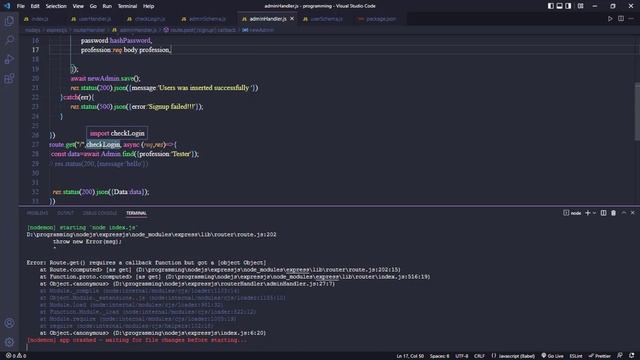
Task: Open the Help menu
Action: coord(149,6)
